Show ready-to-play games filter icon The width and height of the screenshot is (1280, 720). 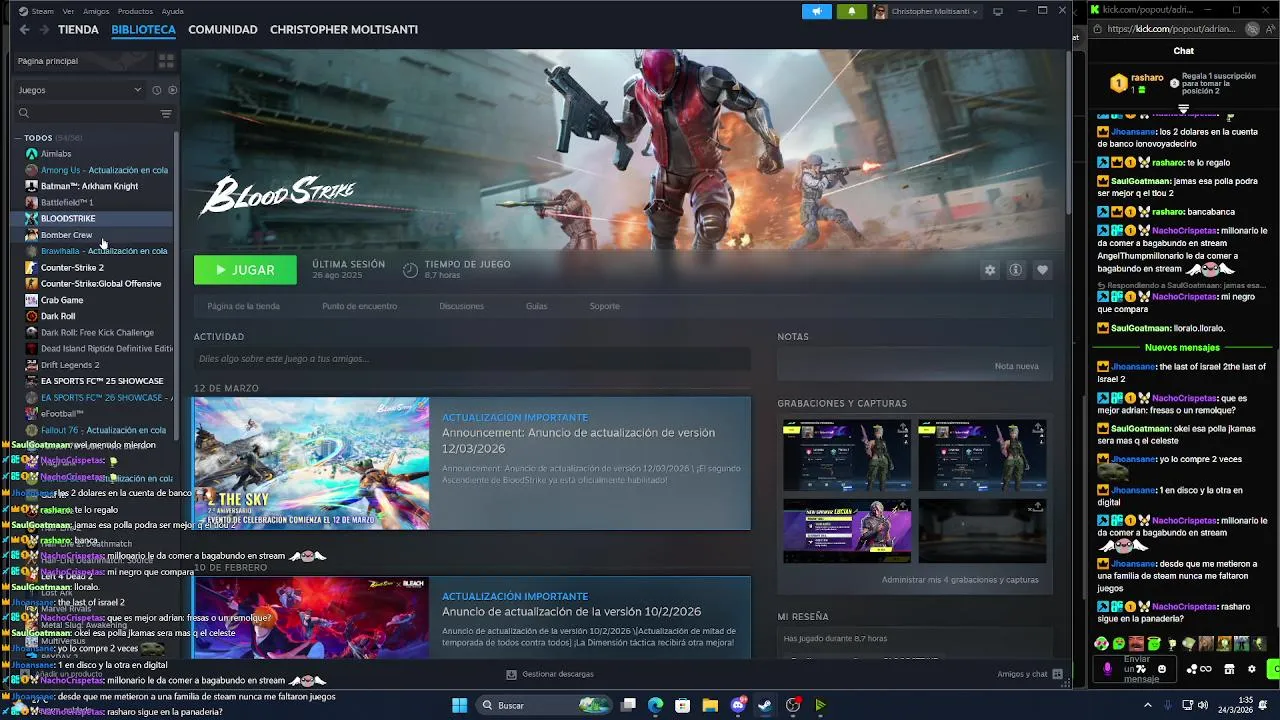[172, 90]
